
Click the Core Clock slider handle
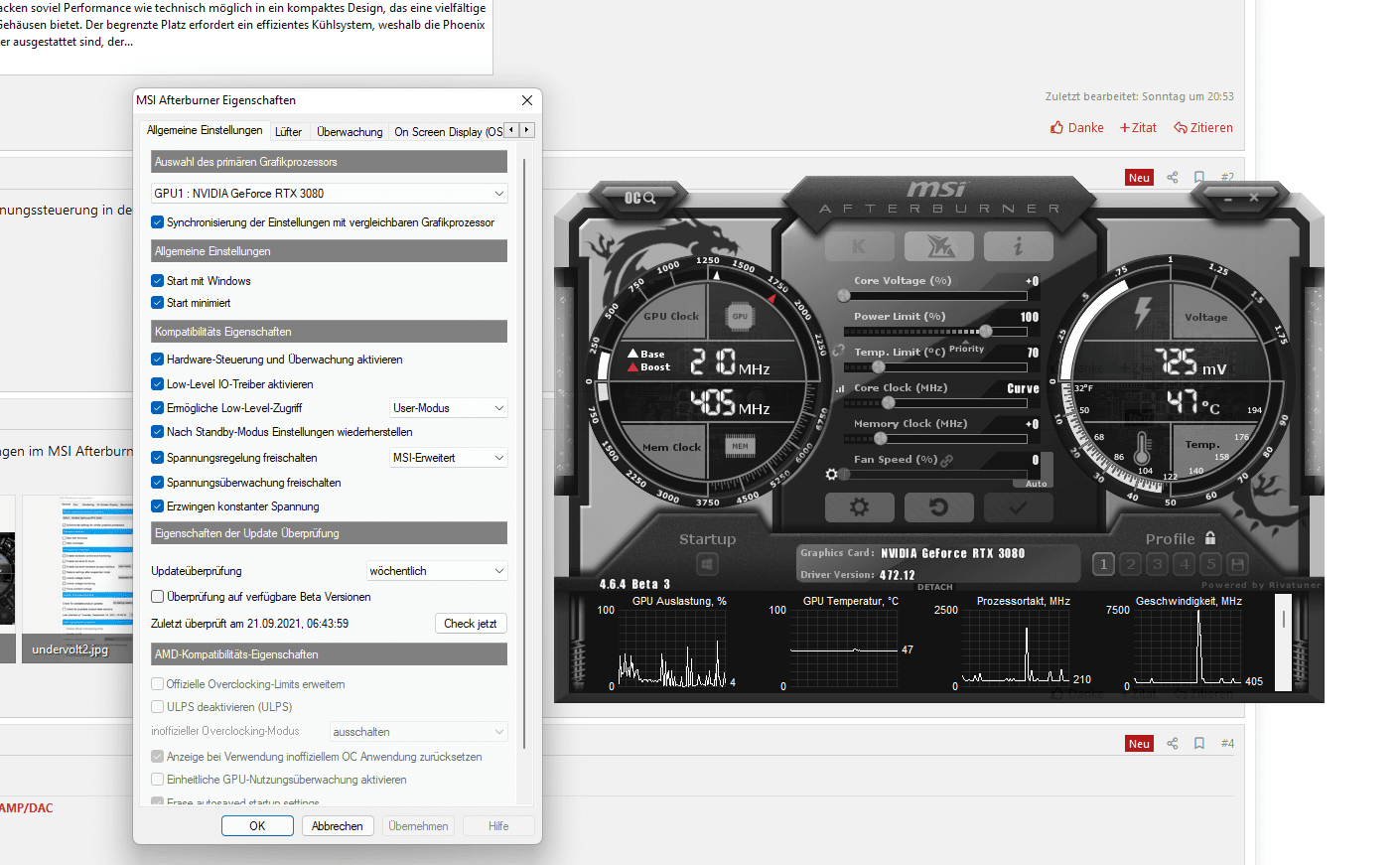888,402
